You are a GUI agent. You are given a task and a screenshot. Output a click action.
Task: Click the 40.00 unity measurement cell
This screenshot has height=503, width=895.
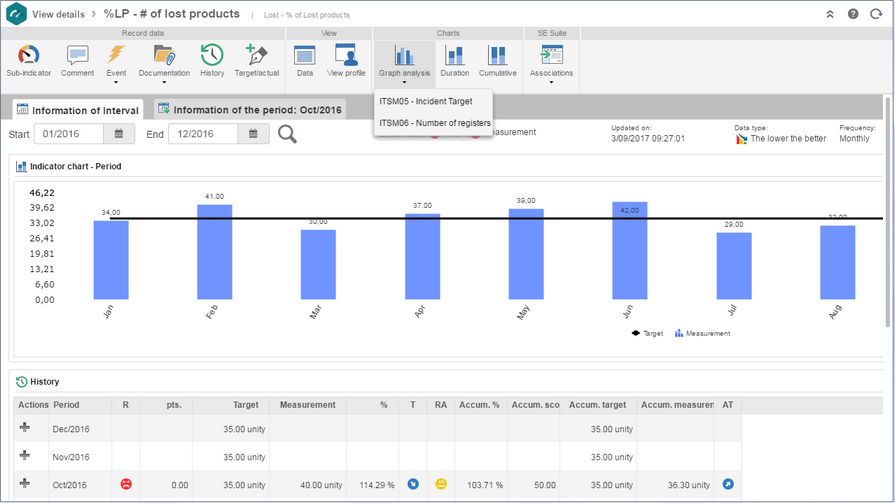coord(308,485)
